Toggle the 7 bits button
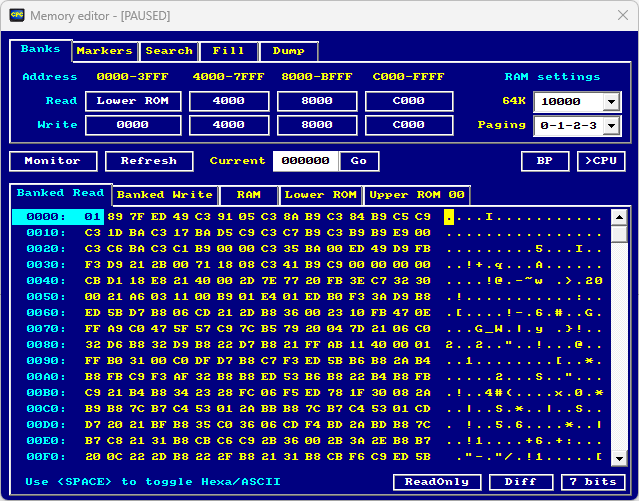 [593, 482]
